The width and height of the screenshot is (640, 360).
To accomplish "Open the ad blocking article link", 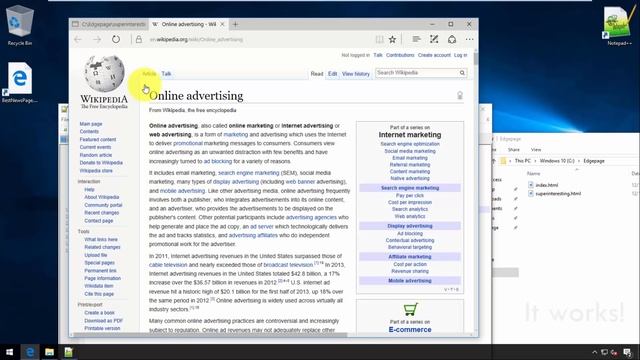I will pos(218,161).
